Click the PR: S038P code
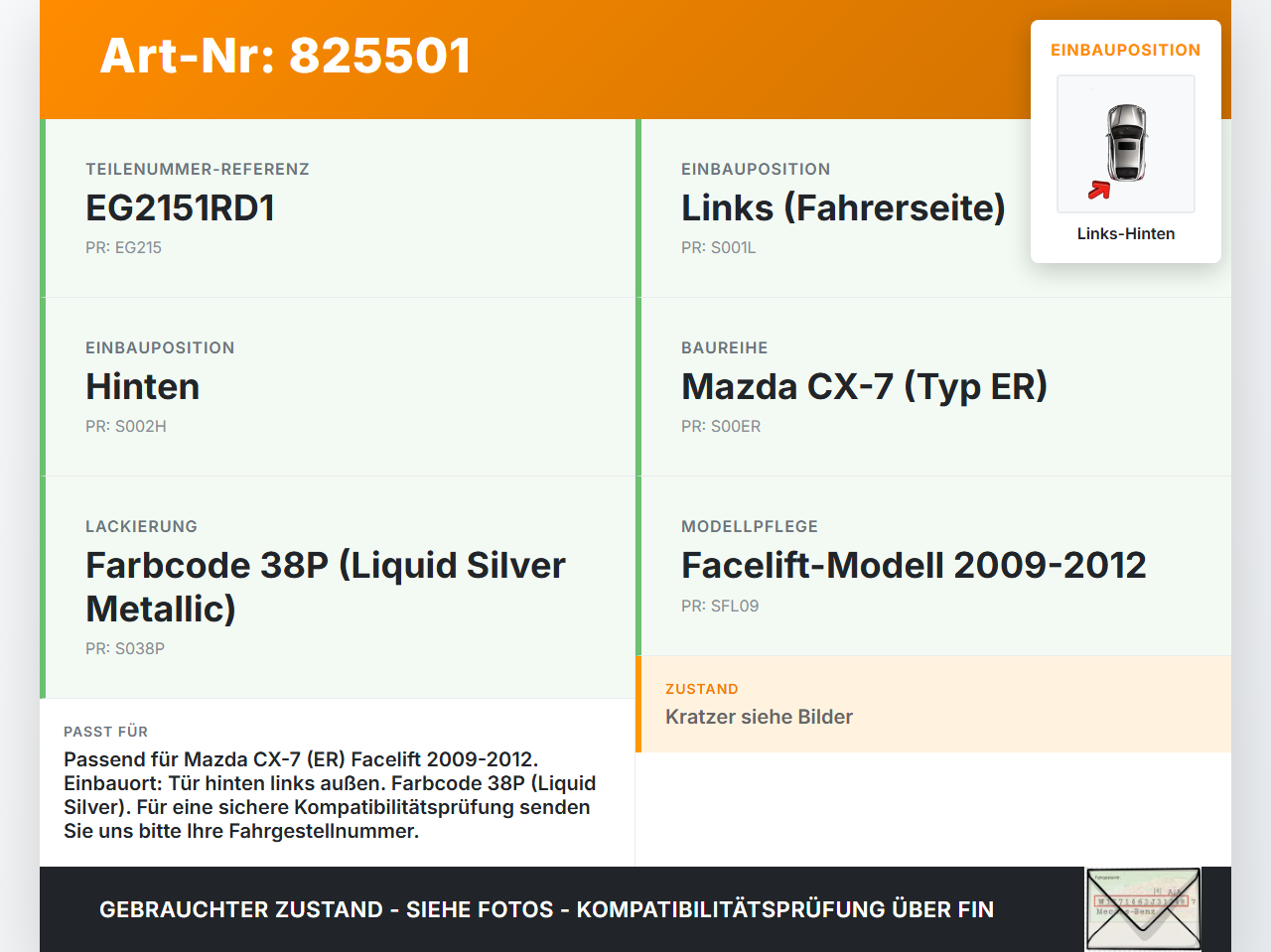The image size is (1271, 952). pyautogui.click(x=125, y=648)
